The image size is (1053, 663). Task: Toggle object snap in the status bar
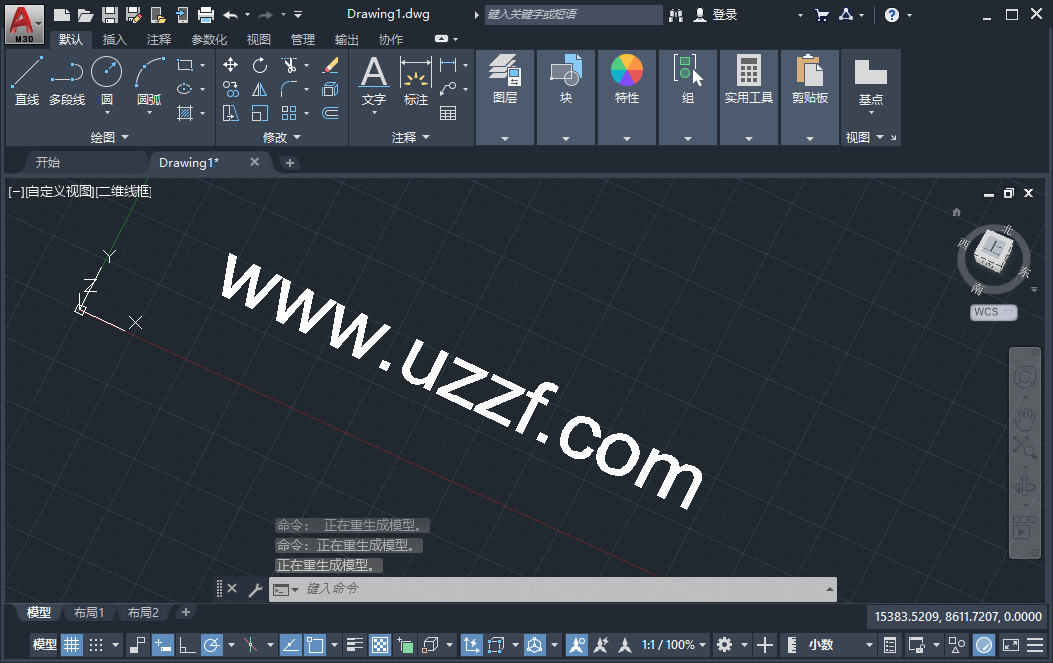313,645
